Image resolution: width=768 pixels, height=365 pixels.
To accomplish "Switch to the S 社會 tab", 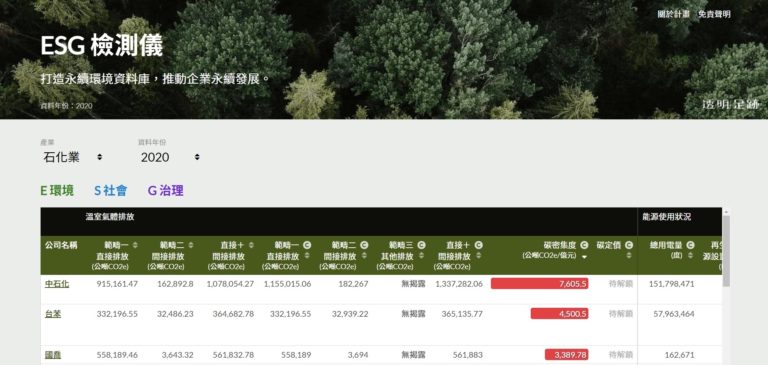I will click(x=111, y=191).
